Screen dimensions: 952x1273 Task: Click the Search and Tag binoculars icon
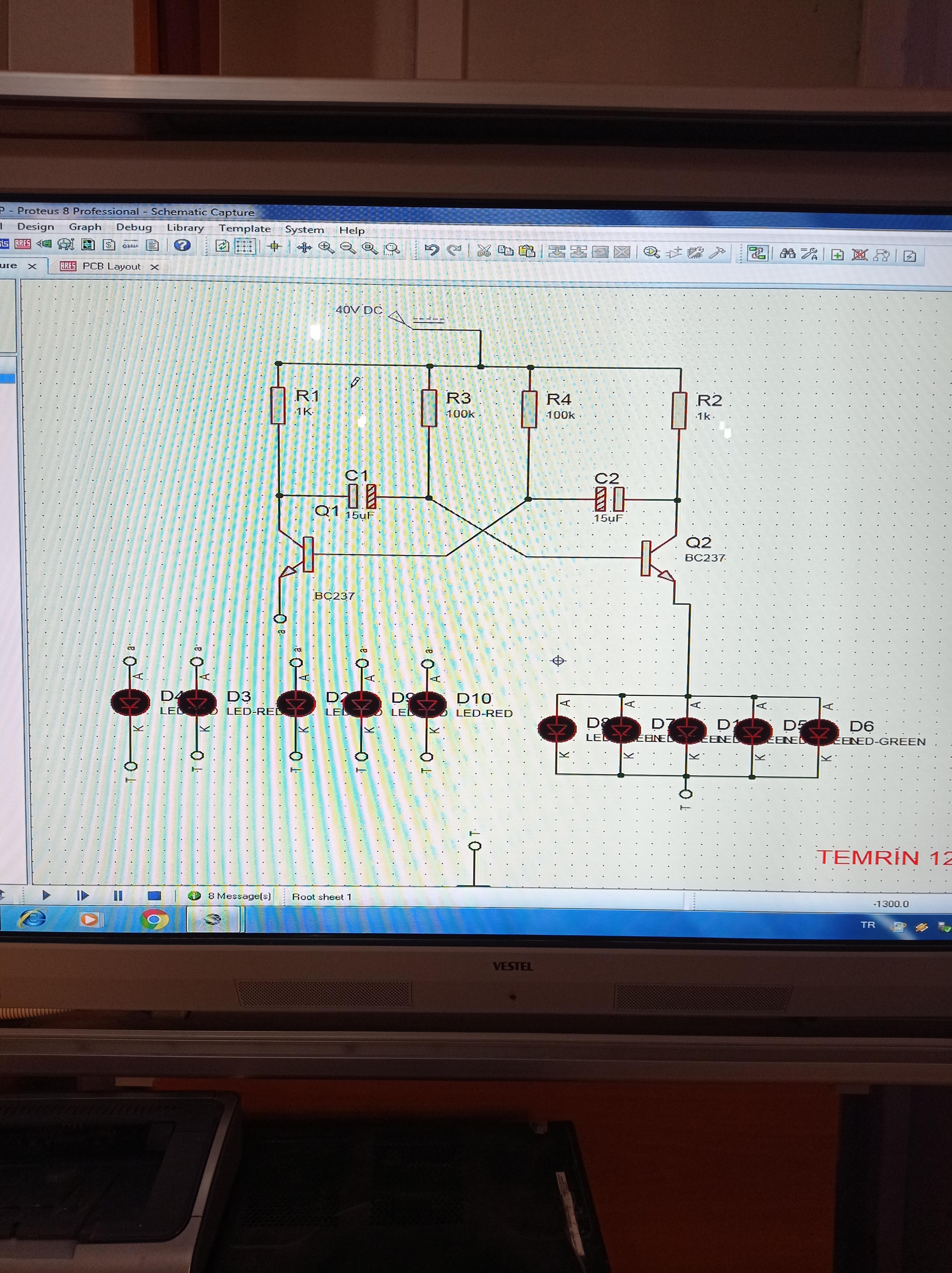[787, 254]
